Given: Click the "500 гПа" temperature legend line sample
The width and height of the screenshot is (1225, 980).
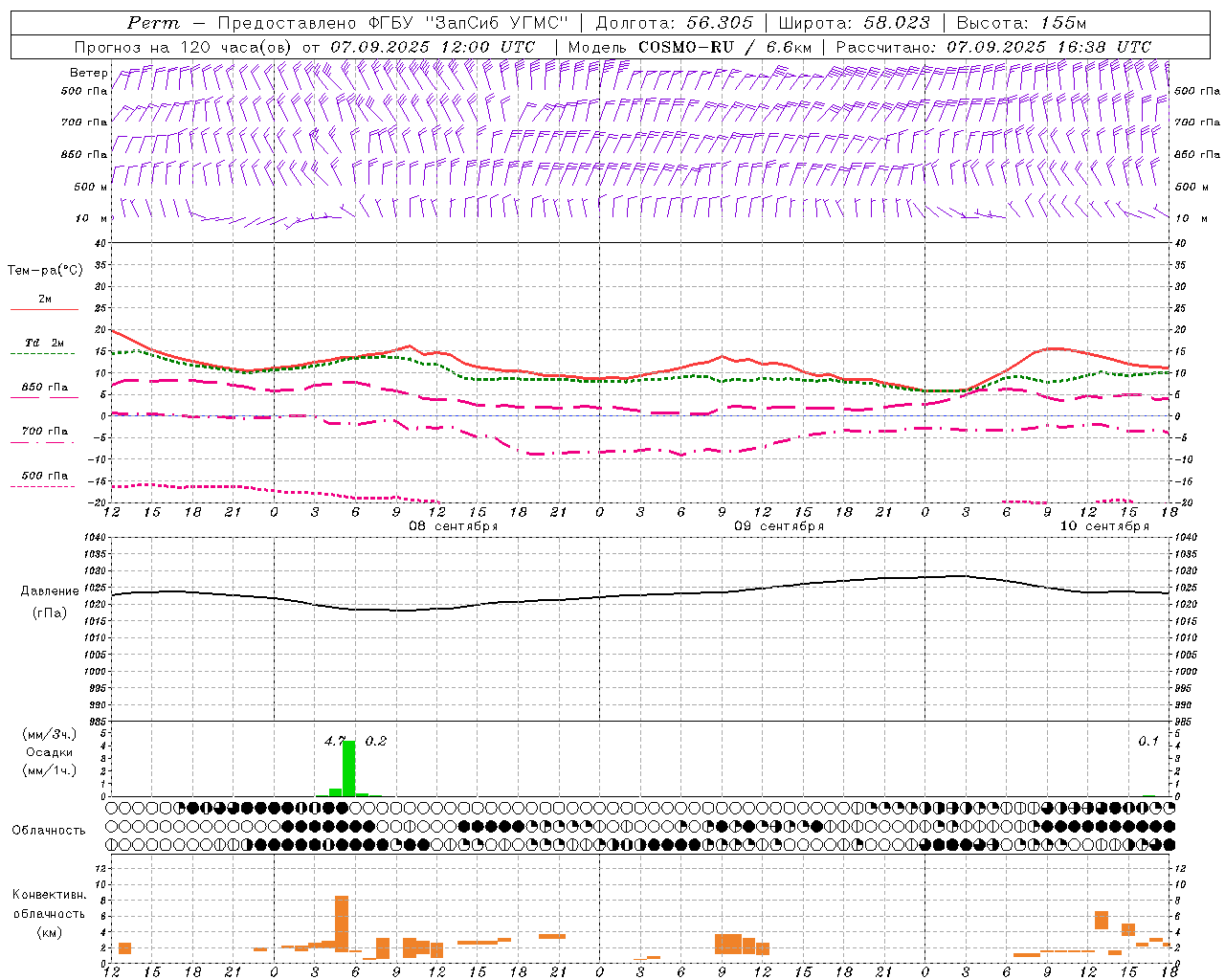Looking at the screenshot, I should 42,487.
